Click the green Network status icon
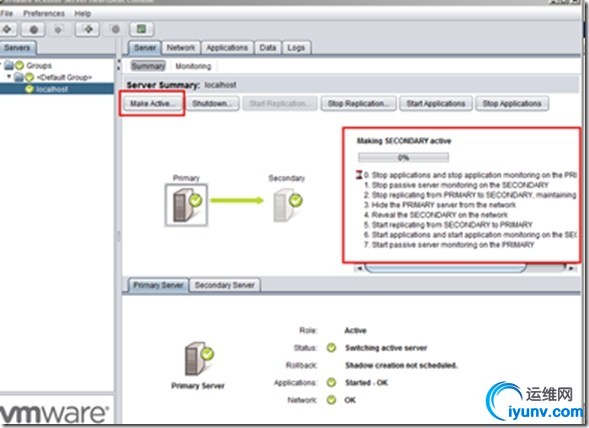The width and height of the screenshot is (589, 428). 331,400
